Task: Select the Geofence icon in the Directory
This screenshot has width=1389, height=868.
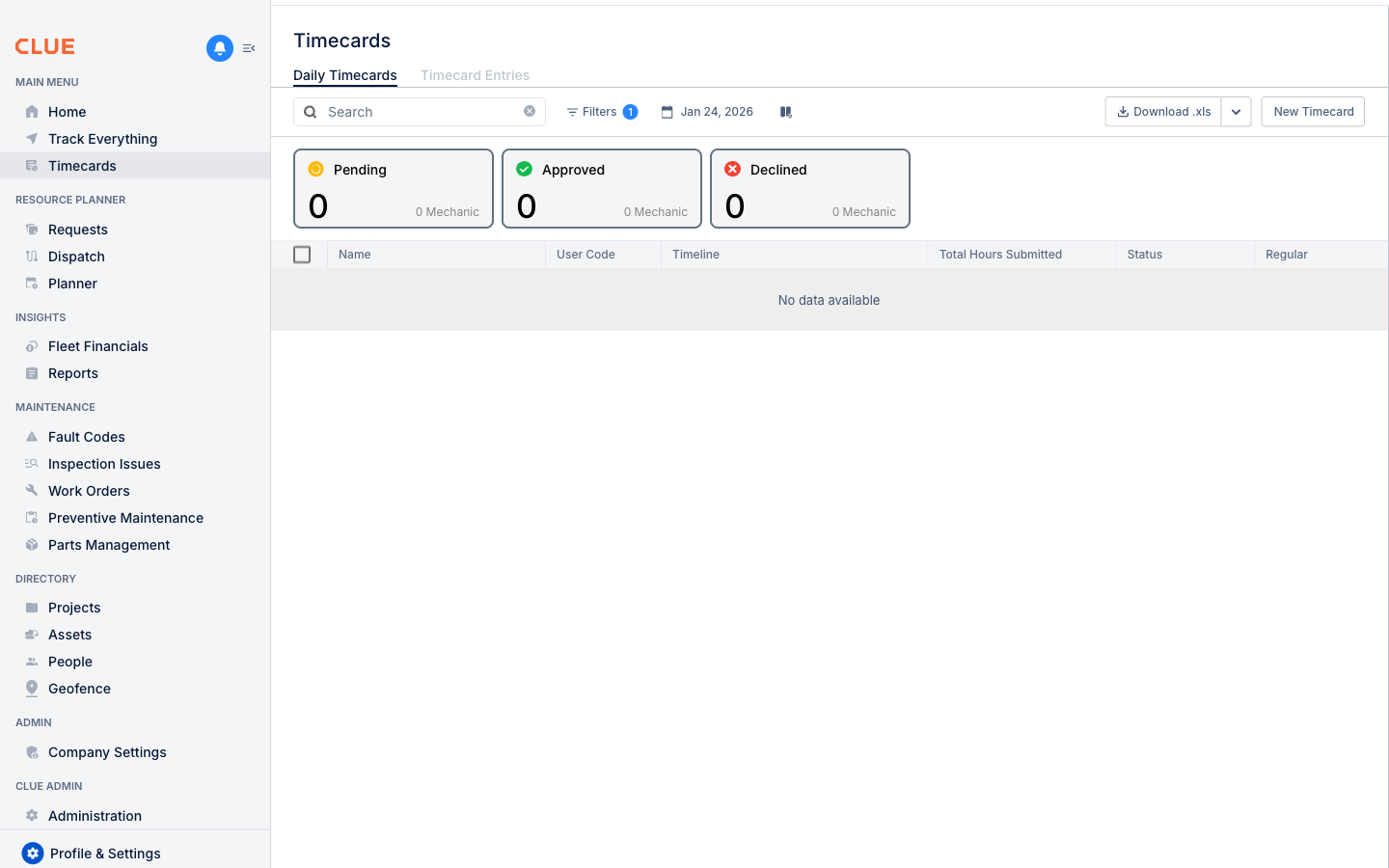Action: 32,688
